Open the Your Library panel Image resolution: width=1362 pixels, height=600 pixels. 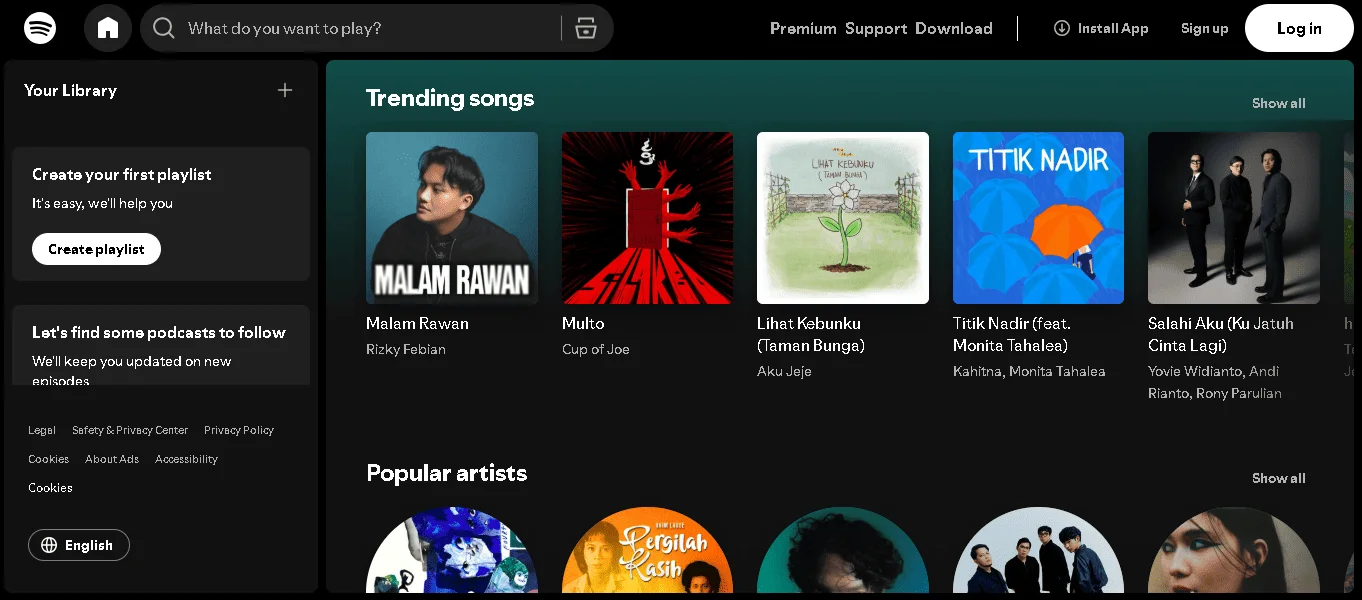click(x=70, y=90)
